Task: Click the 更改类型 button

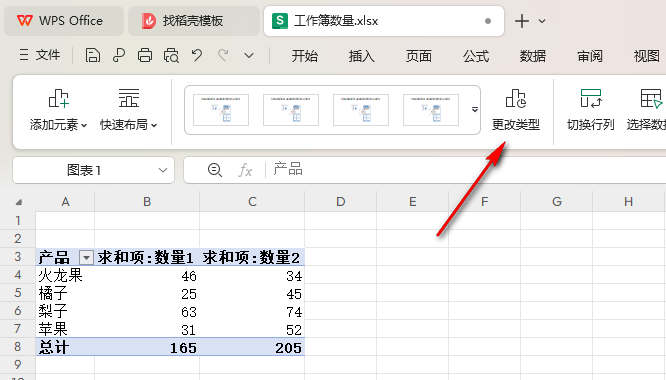Action: click(x=516, y=110)
